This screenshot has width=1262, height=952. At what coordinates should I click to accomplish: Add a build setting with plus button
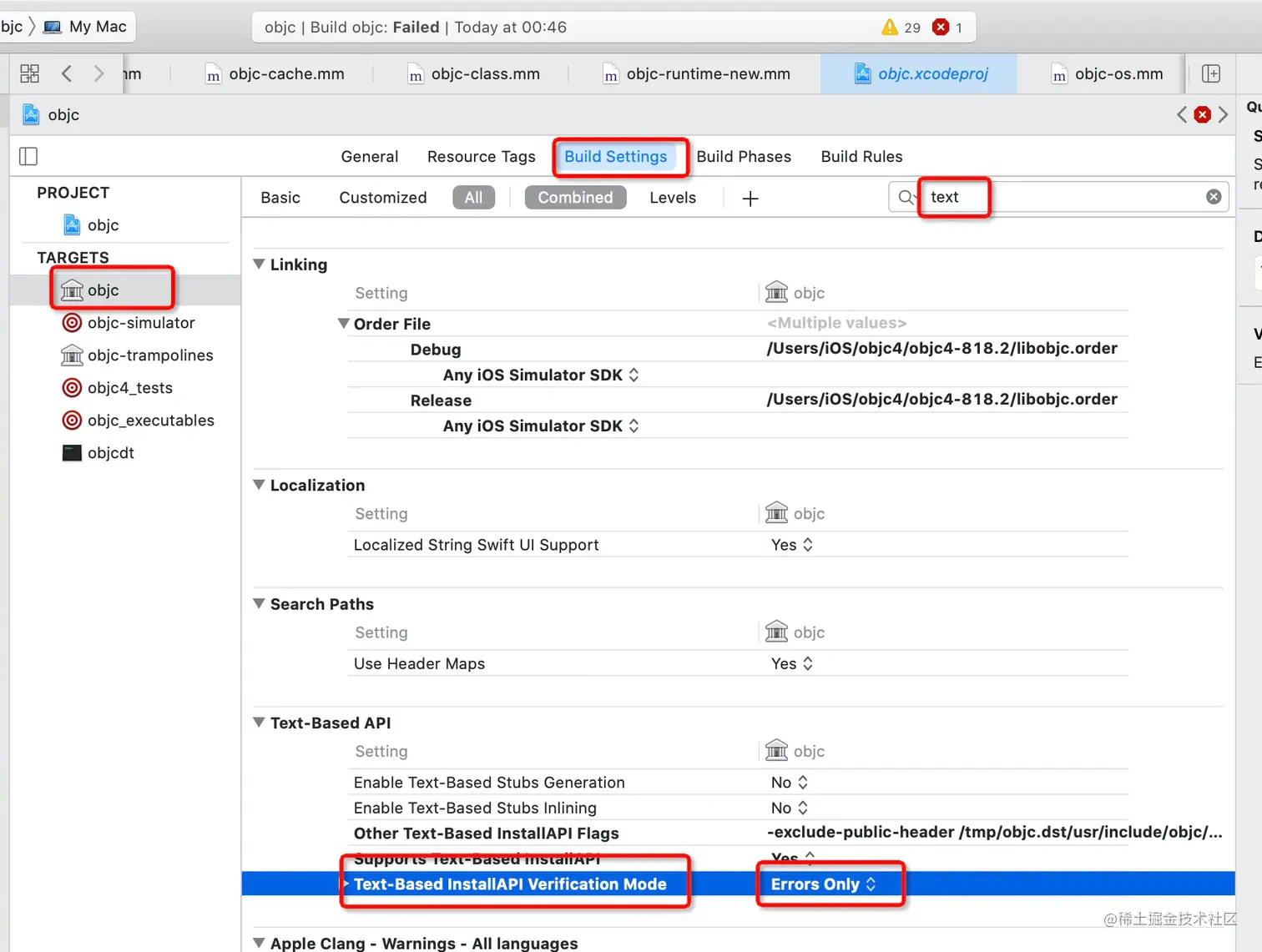pos(750,198)
